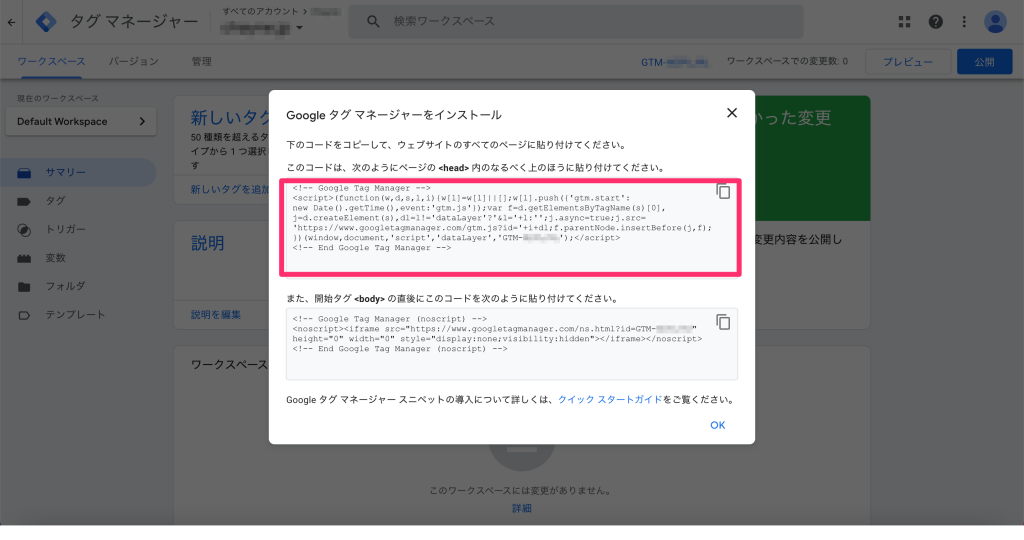Click the 変数 brick icon

pyautogui.click(x=24, y=259)
